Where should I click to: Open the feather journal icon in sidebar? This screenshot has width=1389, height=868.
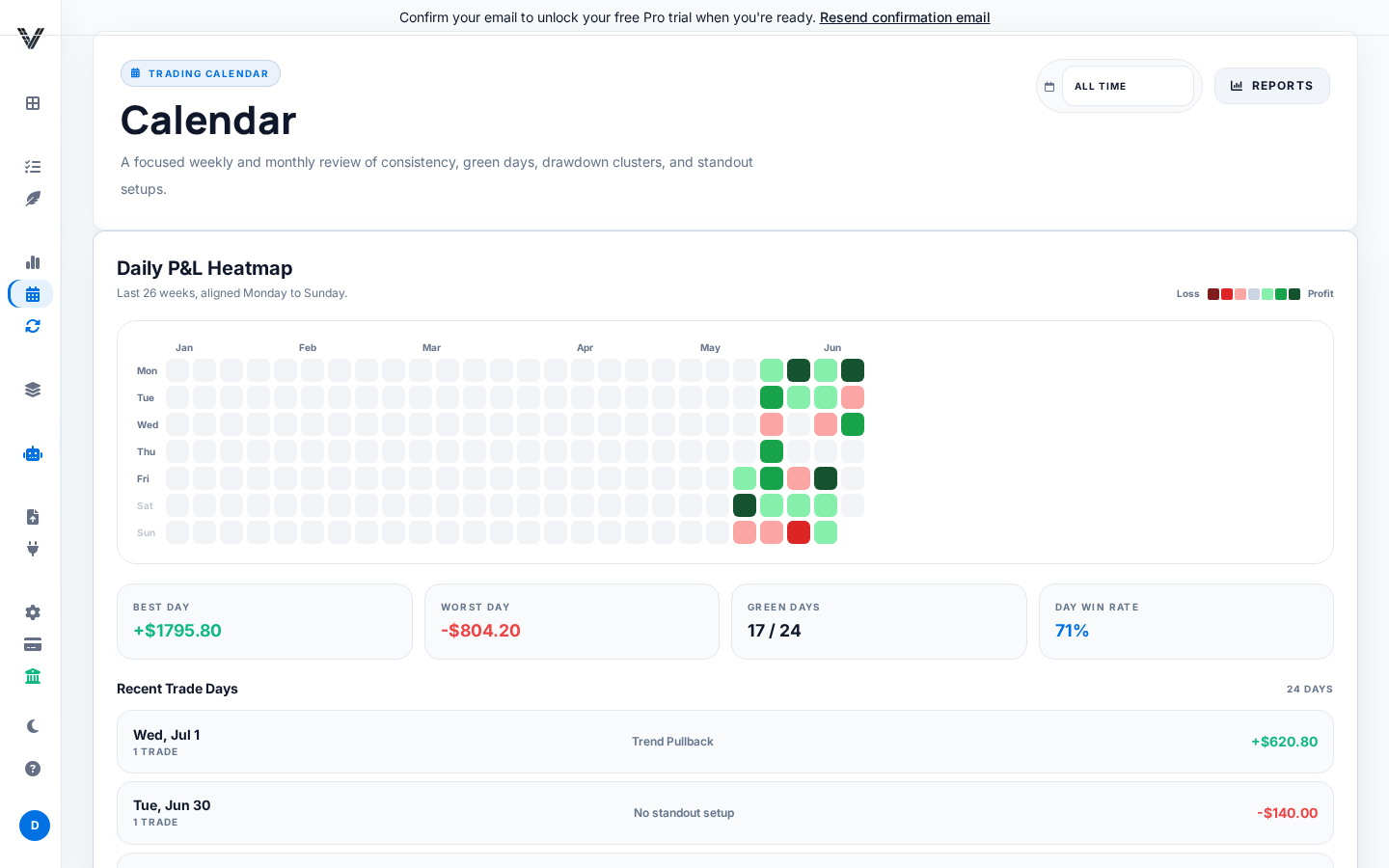[x=33, y=199]
